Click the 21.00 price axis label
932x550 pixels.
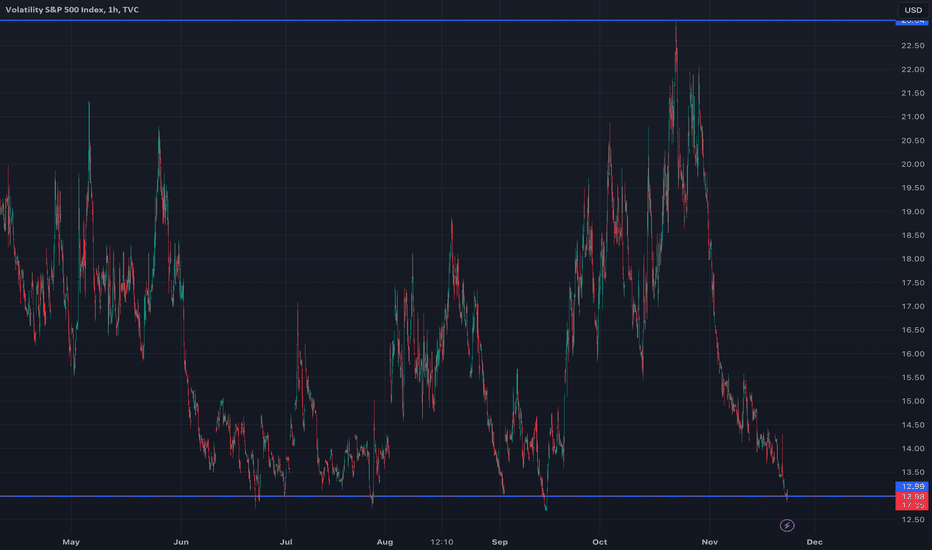click(x=913, y=117)
